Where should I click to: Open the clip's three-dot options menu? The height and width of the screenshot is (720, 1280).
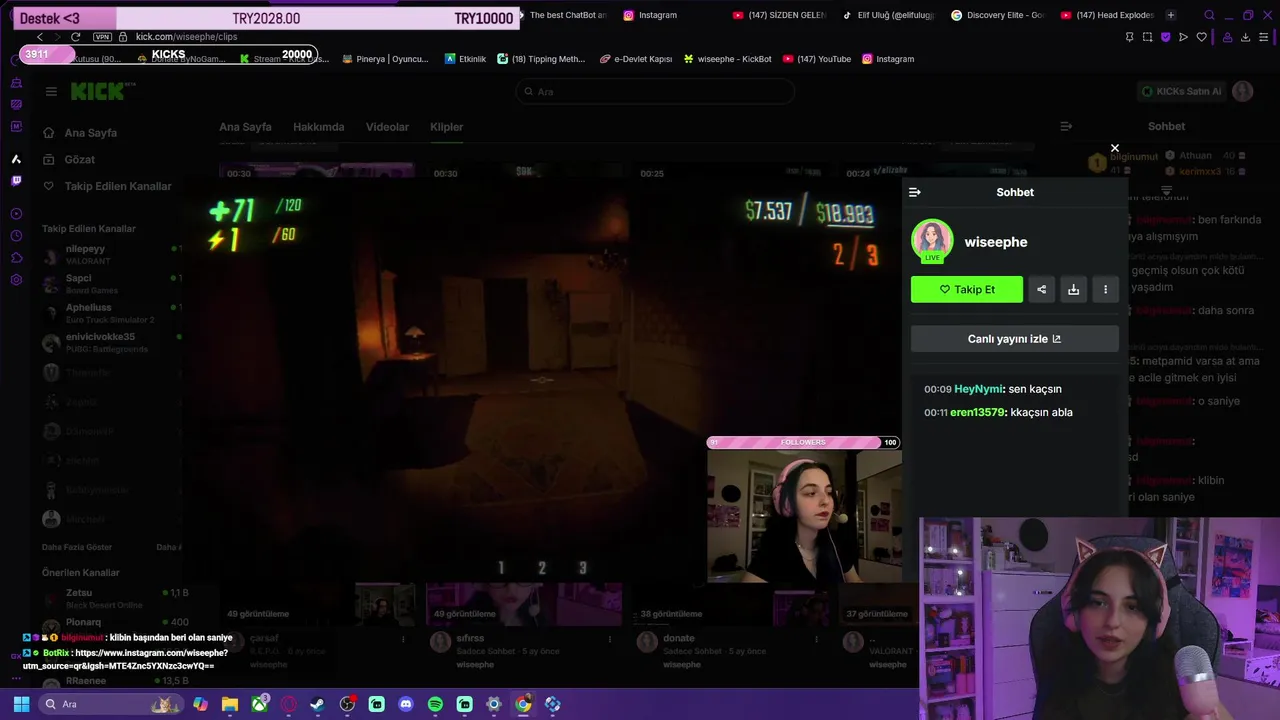click(1105, 289)
